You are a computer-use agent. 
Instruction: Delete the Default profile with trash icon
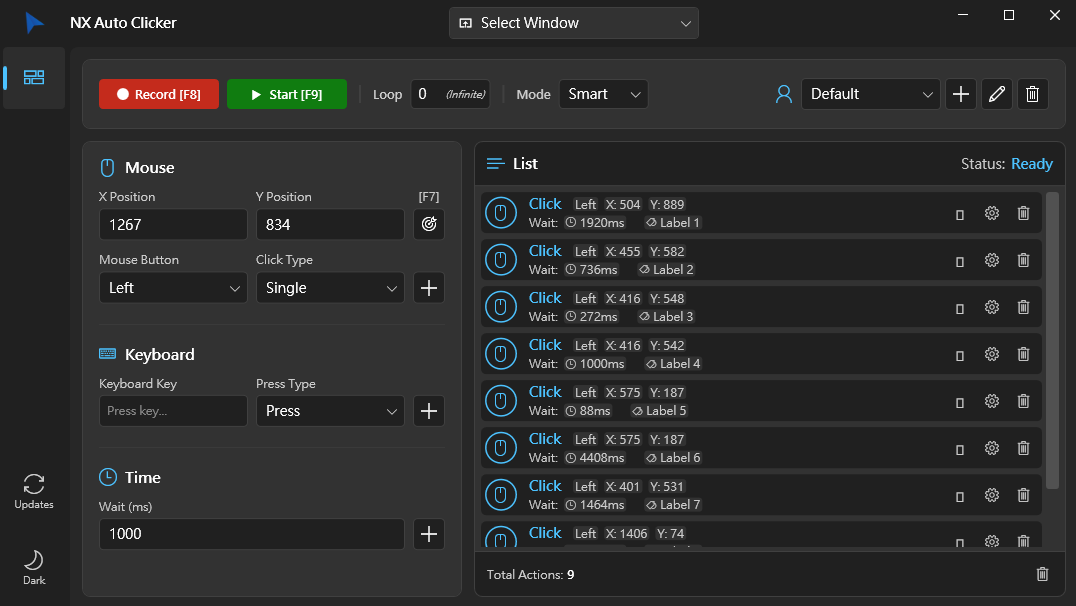pos(1032,94)
